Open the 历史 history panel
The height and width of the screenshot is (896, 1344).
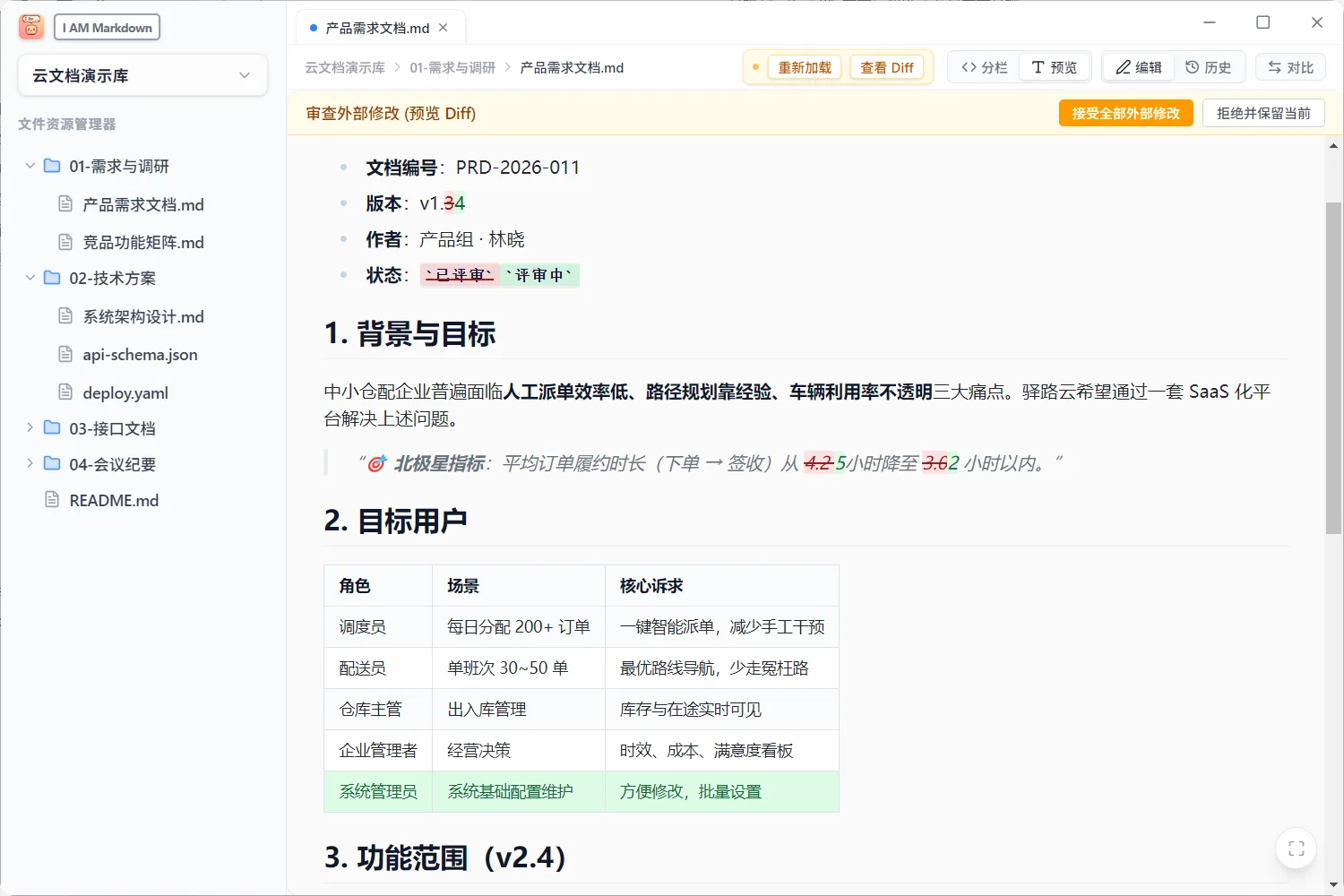point(1209,67)
